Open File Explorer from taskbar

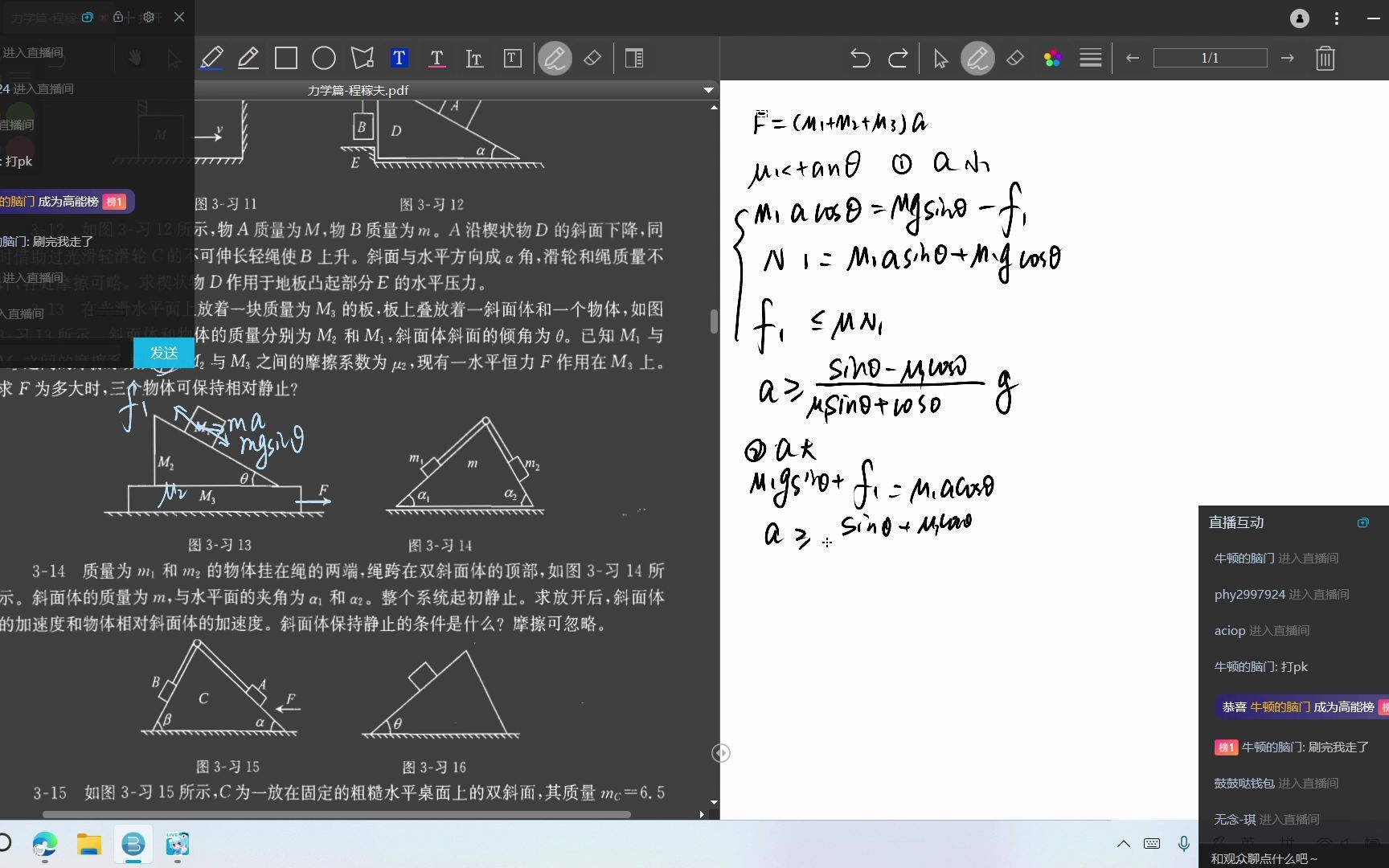(x=88, y=844)
